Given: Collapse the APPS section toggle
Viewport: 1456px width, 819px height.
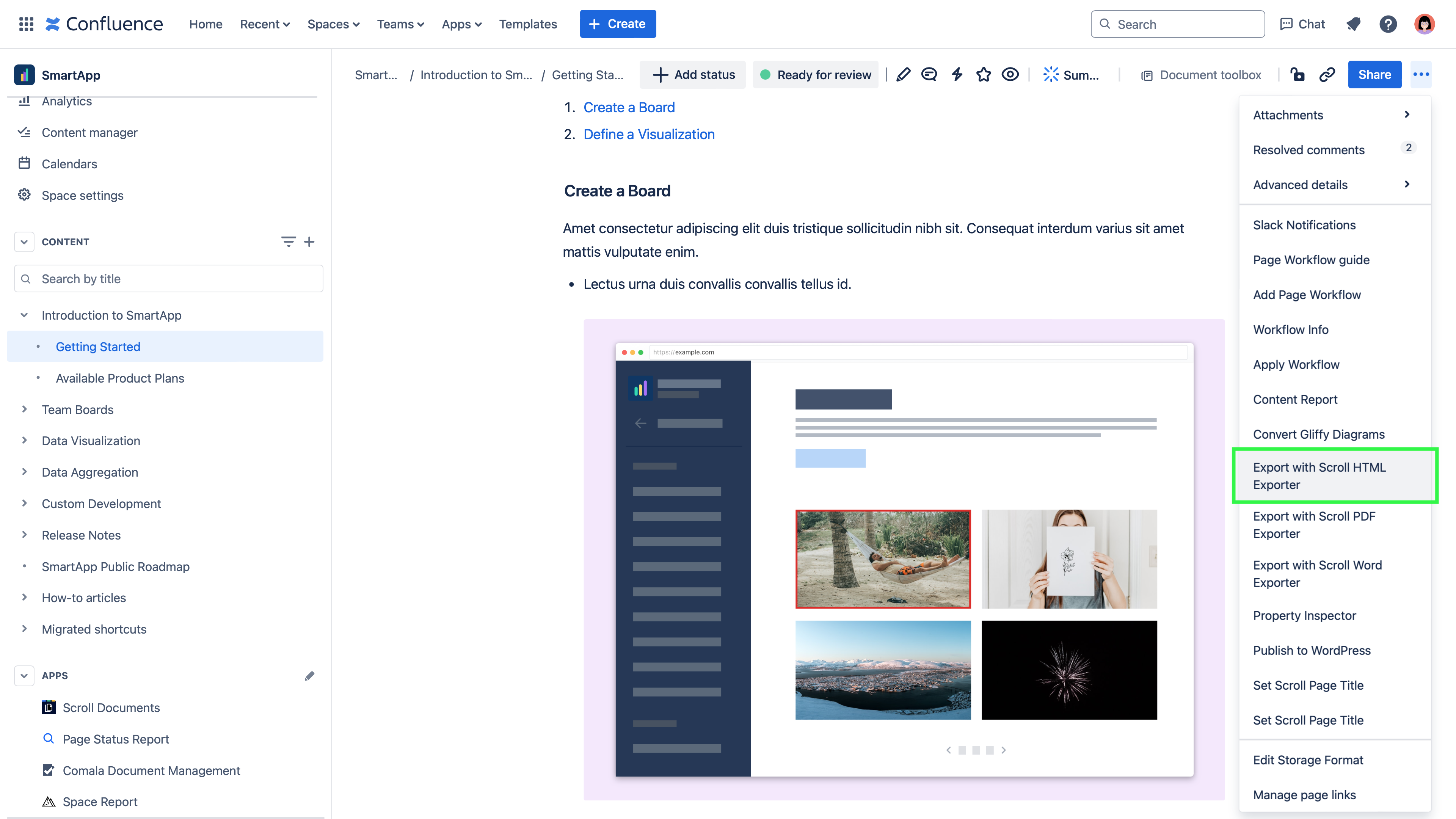Looking at the screenshot, I should (24, 675).
